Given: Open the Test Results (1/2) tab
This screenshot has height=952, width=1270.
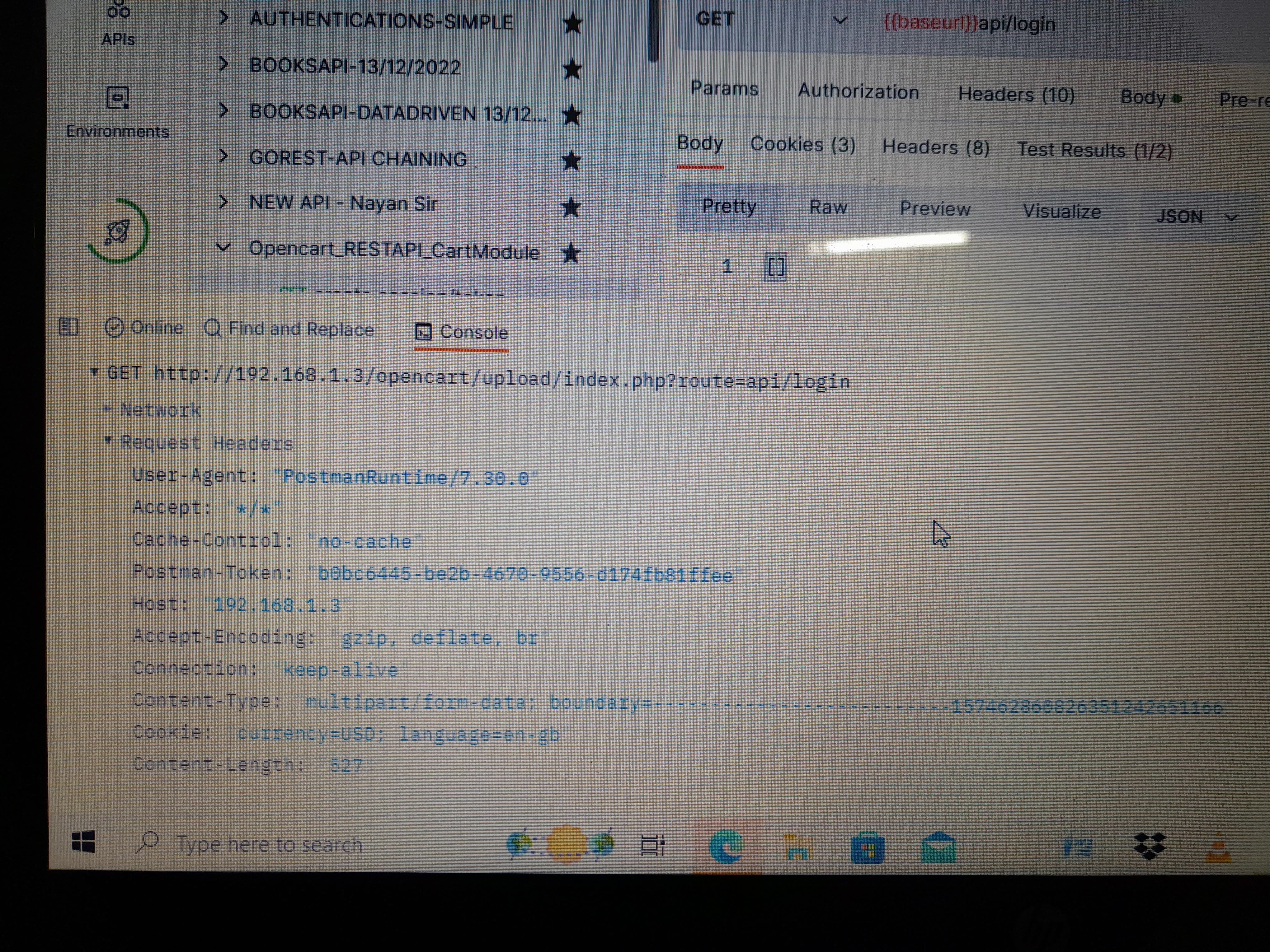Looking at the screenshot, I should tap(1094, 150).
